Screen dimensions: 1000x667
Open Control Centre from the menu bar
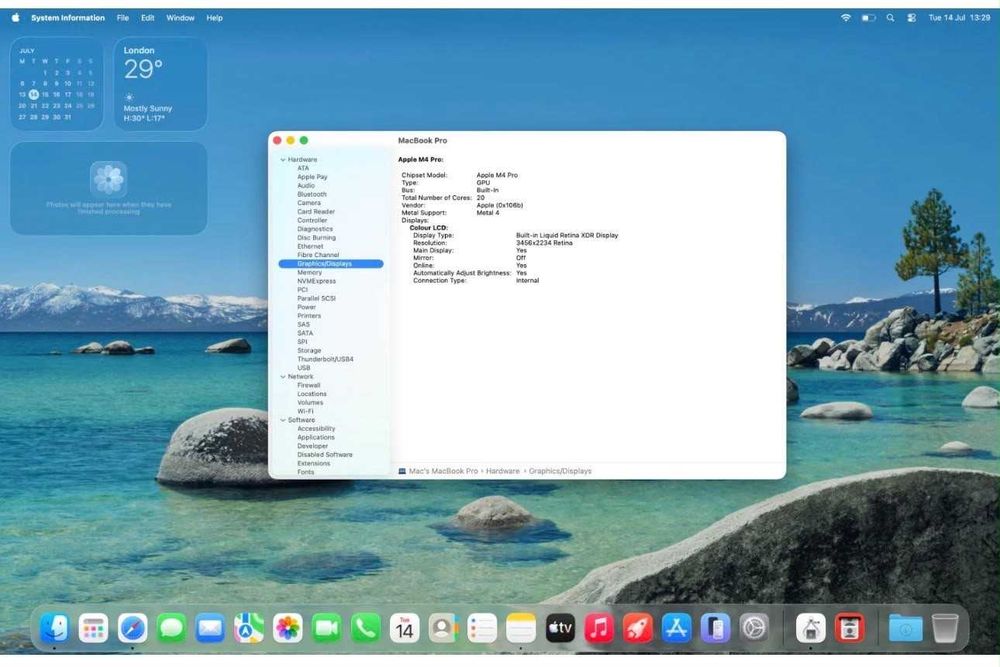[912, 18]
